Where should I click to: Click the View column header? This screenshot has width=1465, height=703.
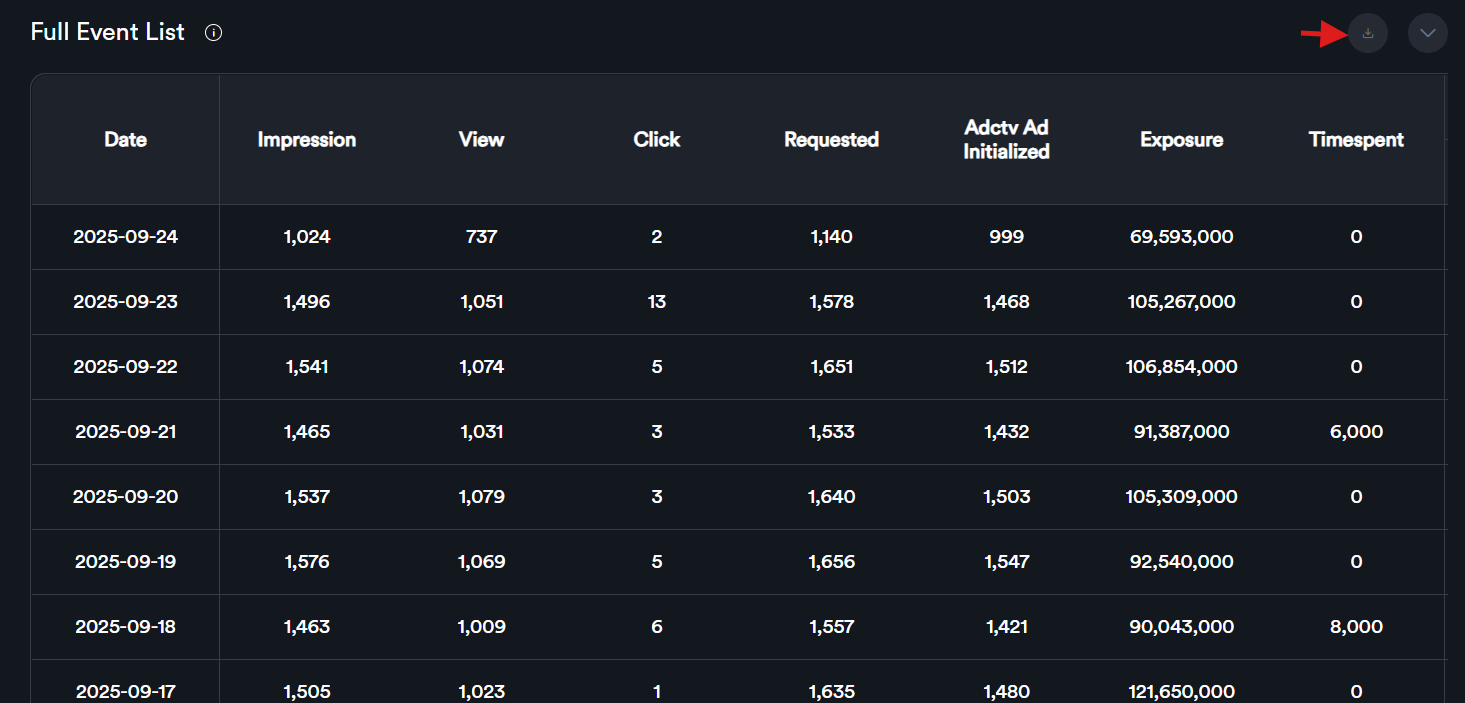pos(481,140)
